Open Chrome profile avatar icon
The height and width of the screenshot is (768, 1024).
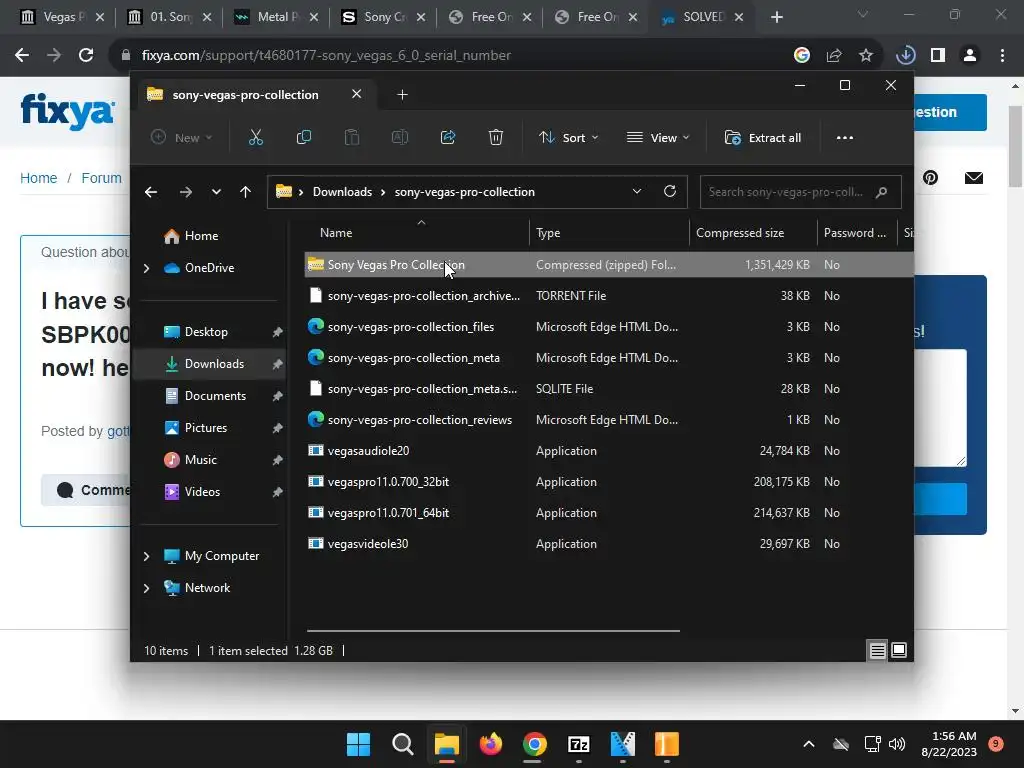pyautogui.click(x=970, y=56)
